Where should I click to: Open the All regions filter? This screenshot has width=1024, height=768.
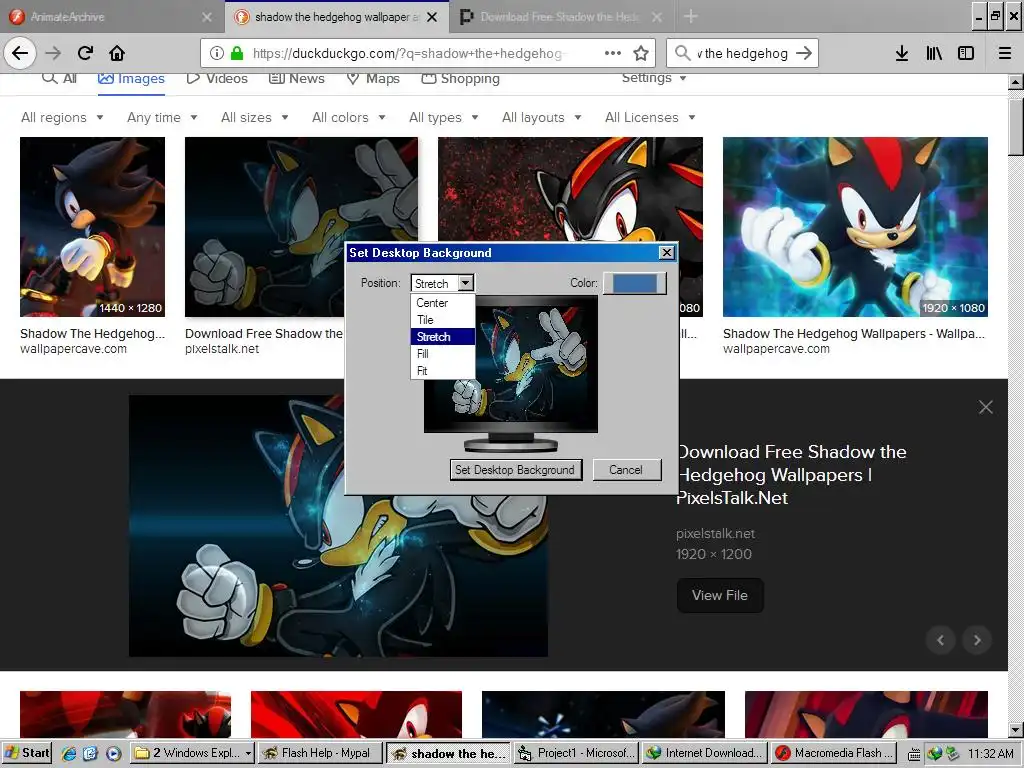click(x=62, y=118)
